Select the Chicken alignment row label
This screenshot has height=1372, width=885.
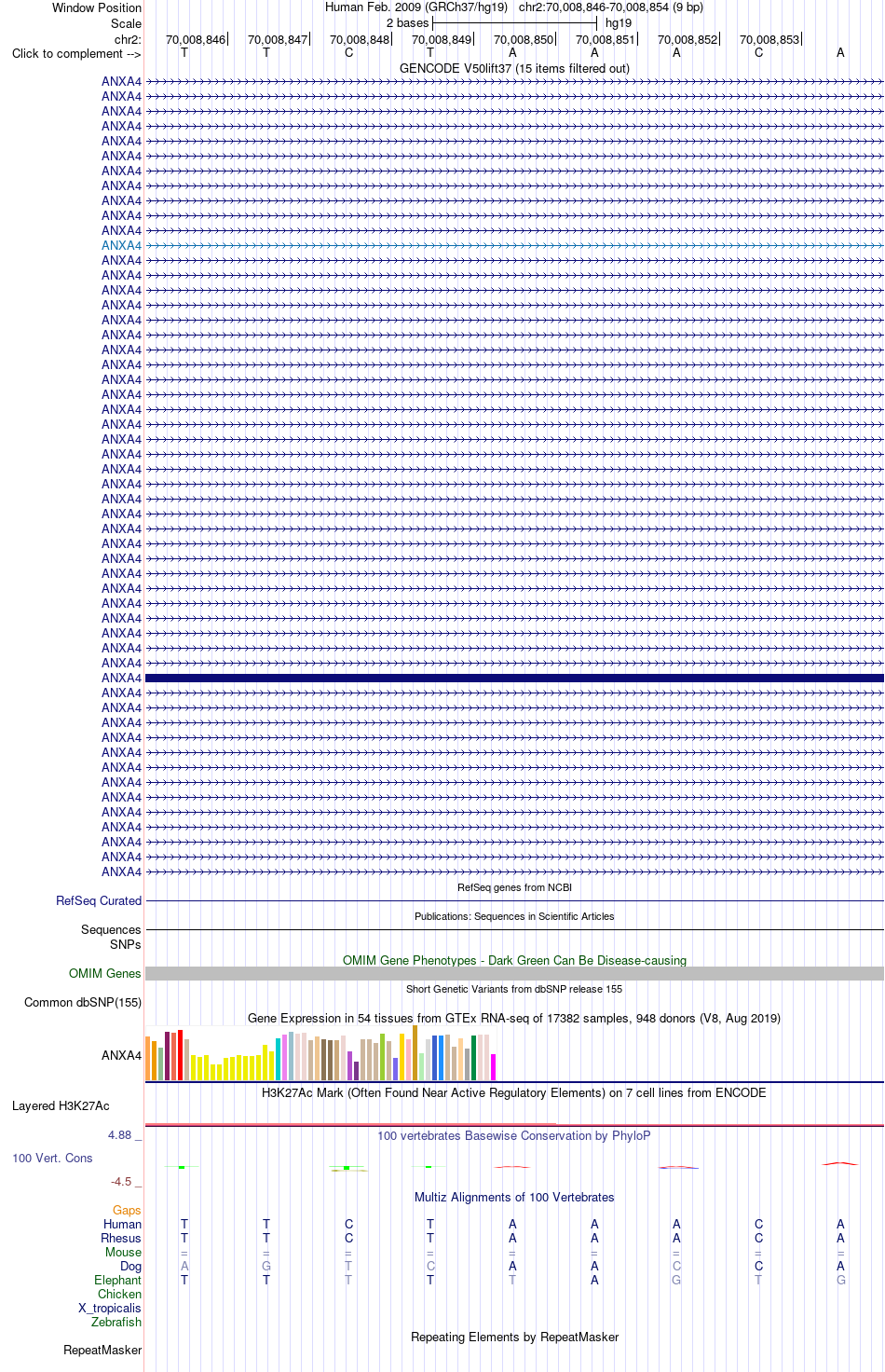(x=119, y=1294)
